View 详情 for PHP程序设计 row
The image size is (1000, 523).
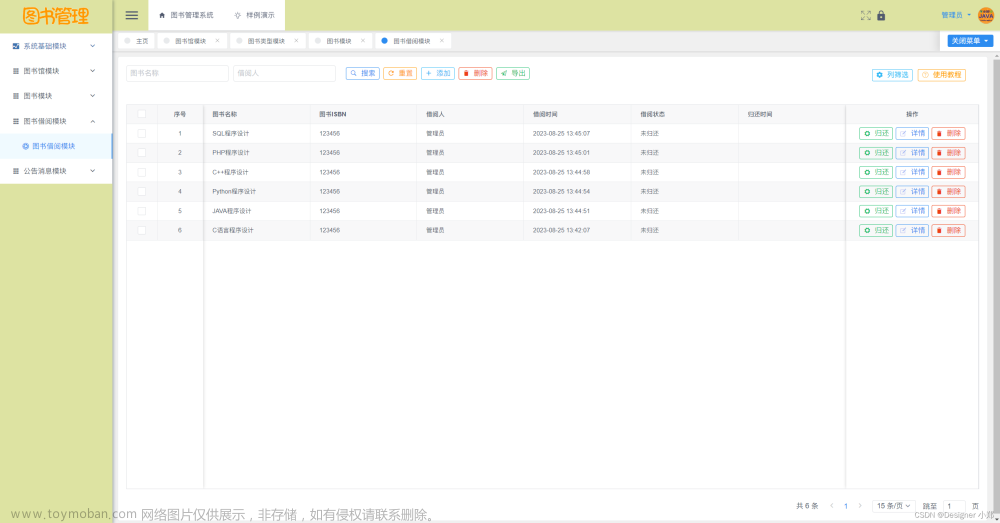tap(912, 153)
